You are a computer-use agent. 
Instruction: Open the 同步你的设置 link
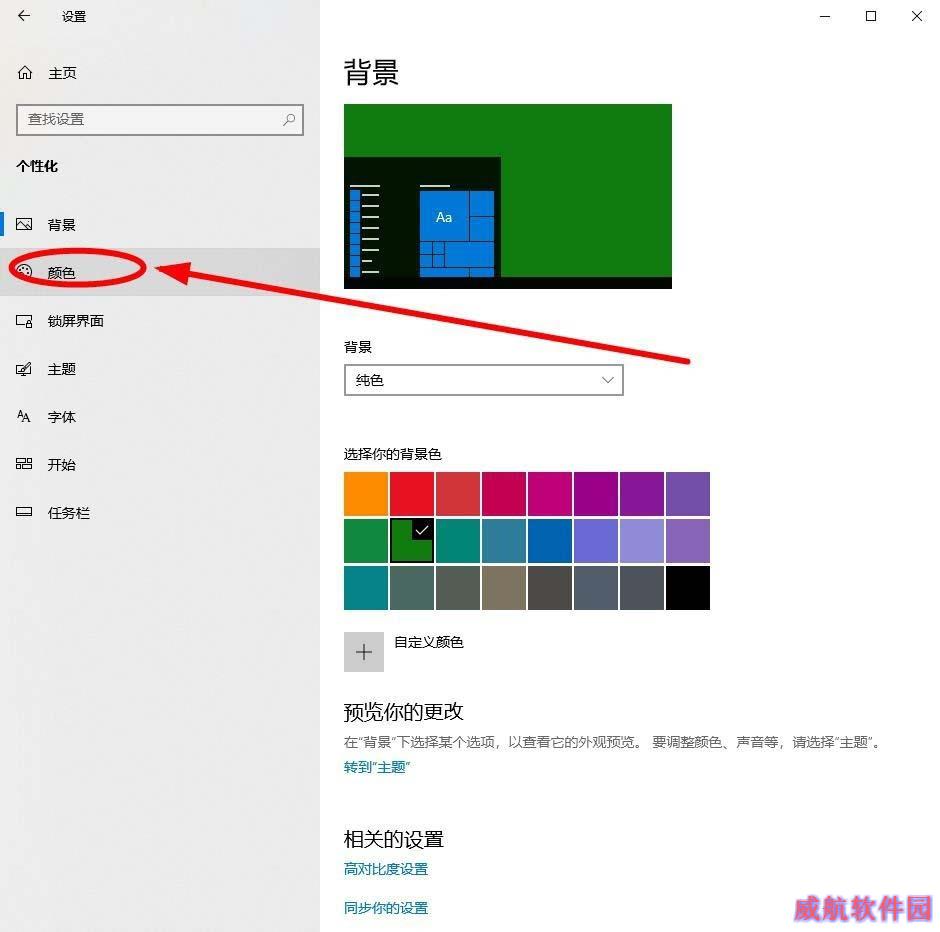click(386, 907)
